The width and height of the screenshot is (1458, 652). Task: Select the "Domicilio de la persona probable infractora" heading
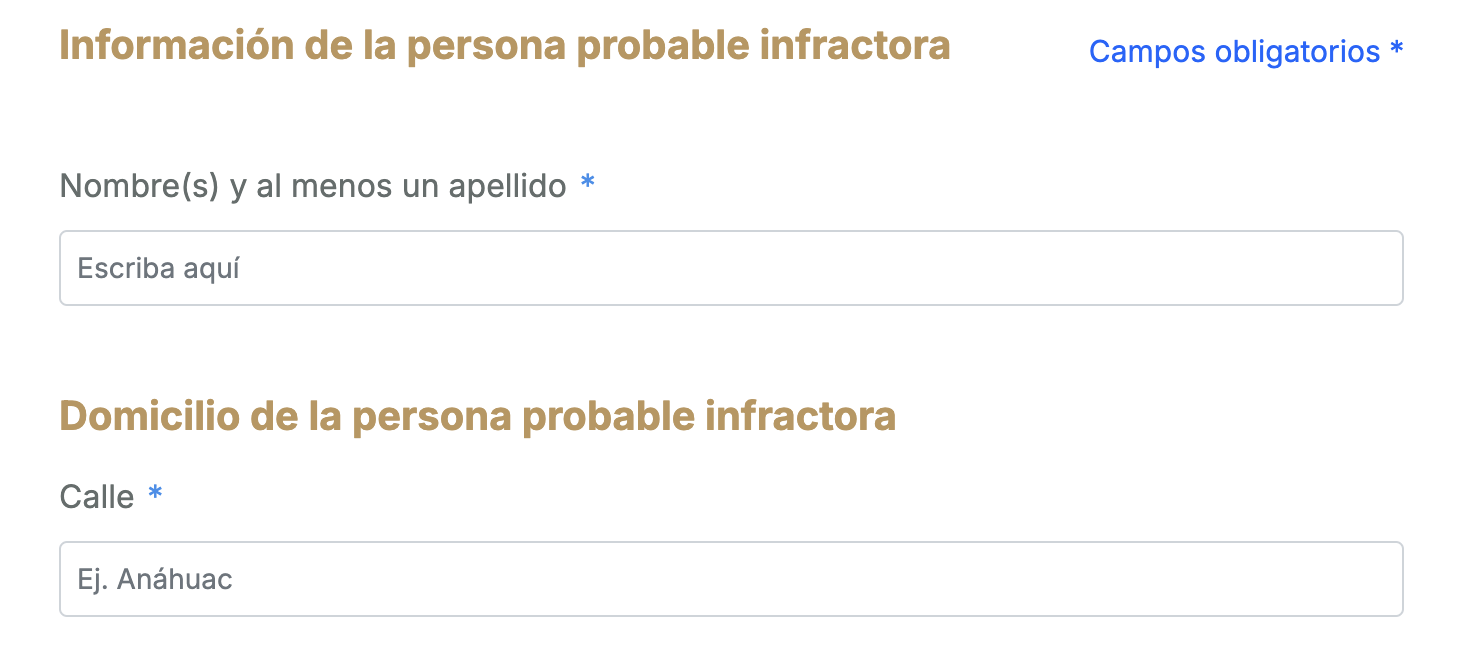[x=477, y=416]
